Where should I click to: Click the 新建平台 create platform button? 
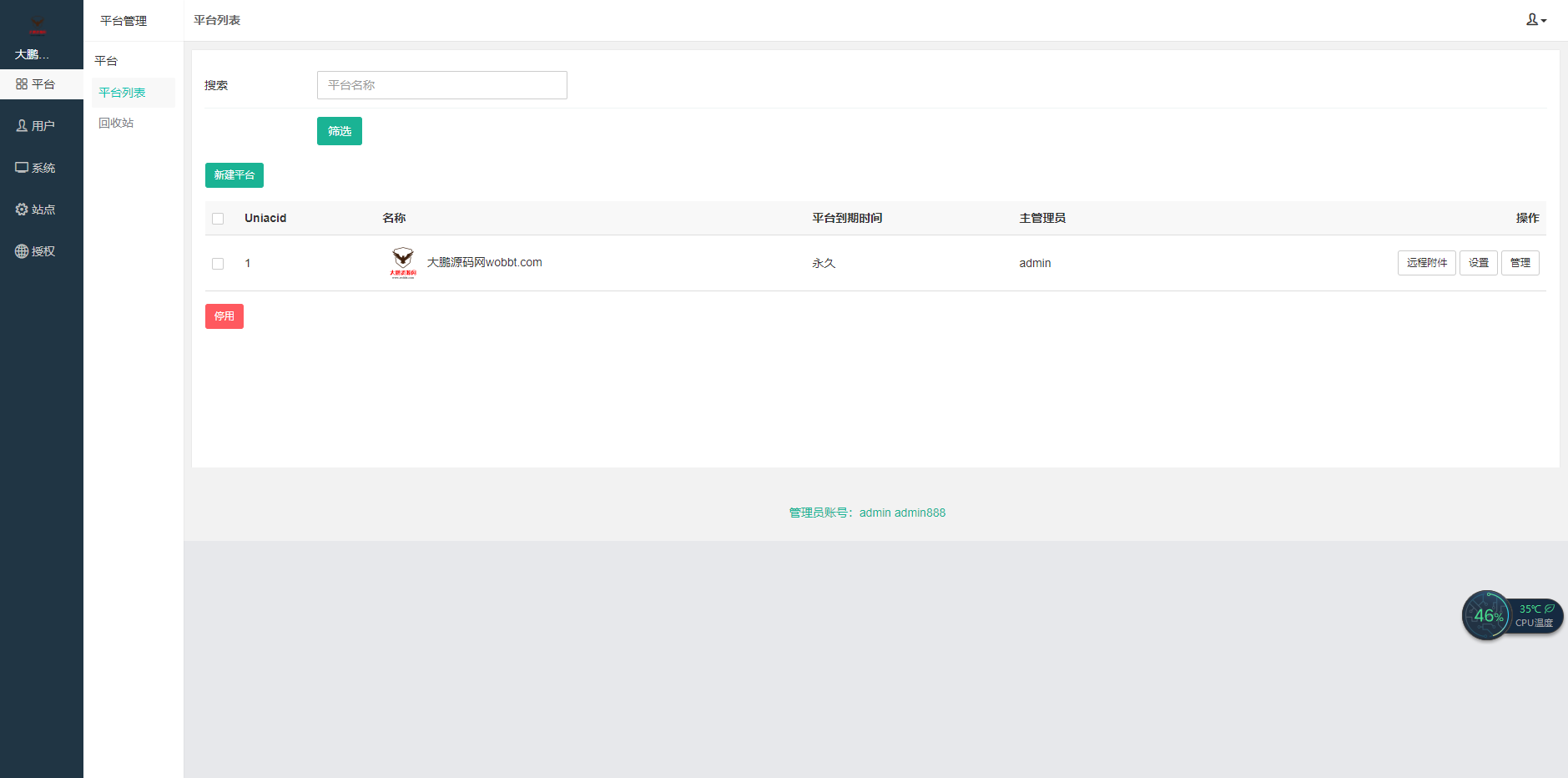click(234, 175)
